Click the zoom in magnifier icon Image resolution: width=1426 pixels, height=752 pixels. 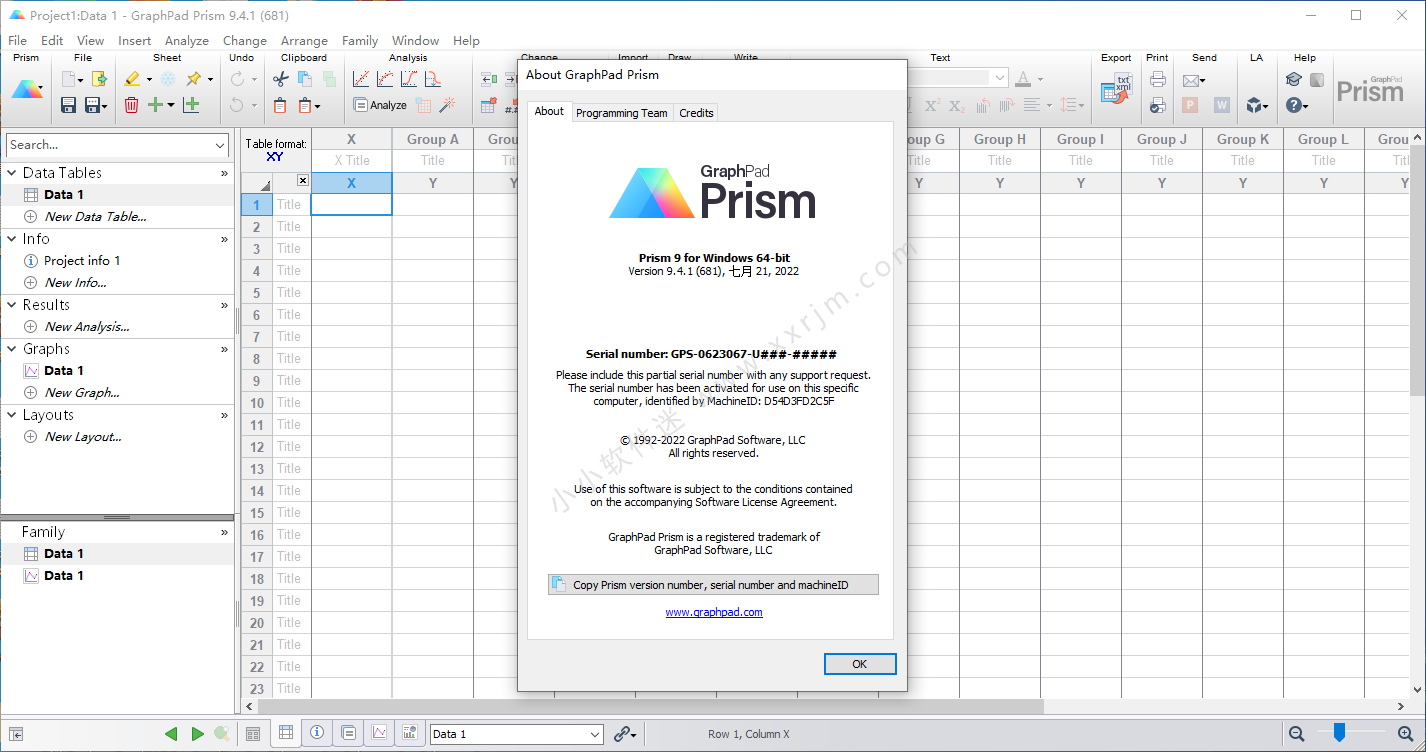[x=1406, y=734]
